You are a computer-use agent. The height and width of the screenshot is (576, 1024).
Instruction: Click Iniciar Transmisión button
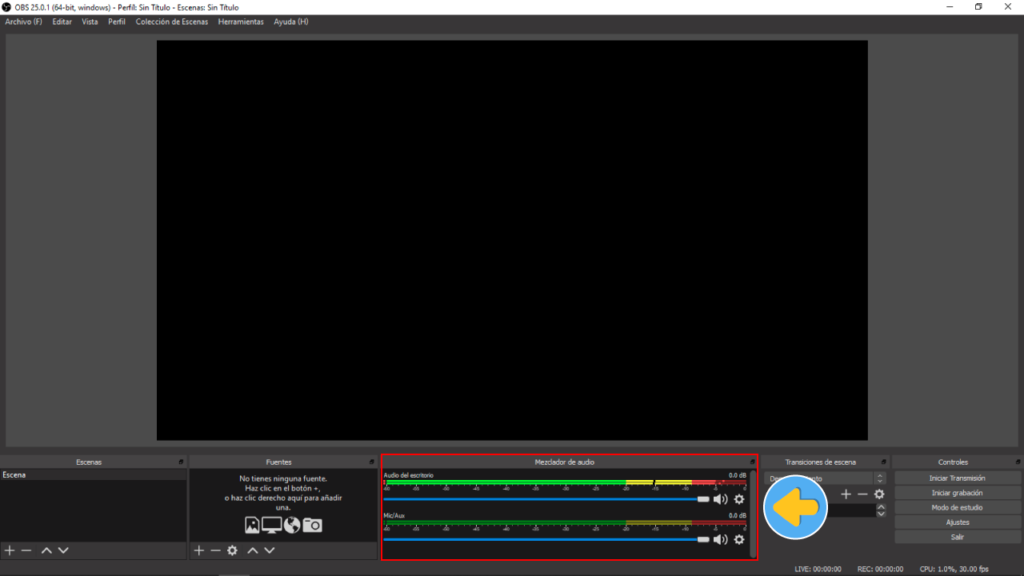(957, 478)
